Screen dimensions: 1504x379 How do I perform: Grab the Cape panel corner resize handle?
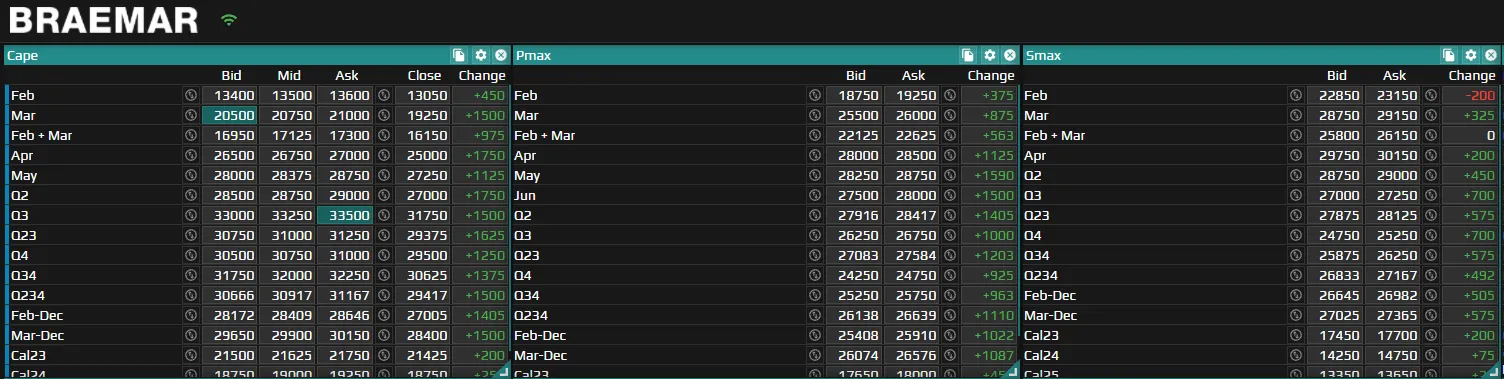pos(503,371)
